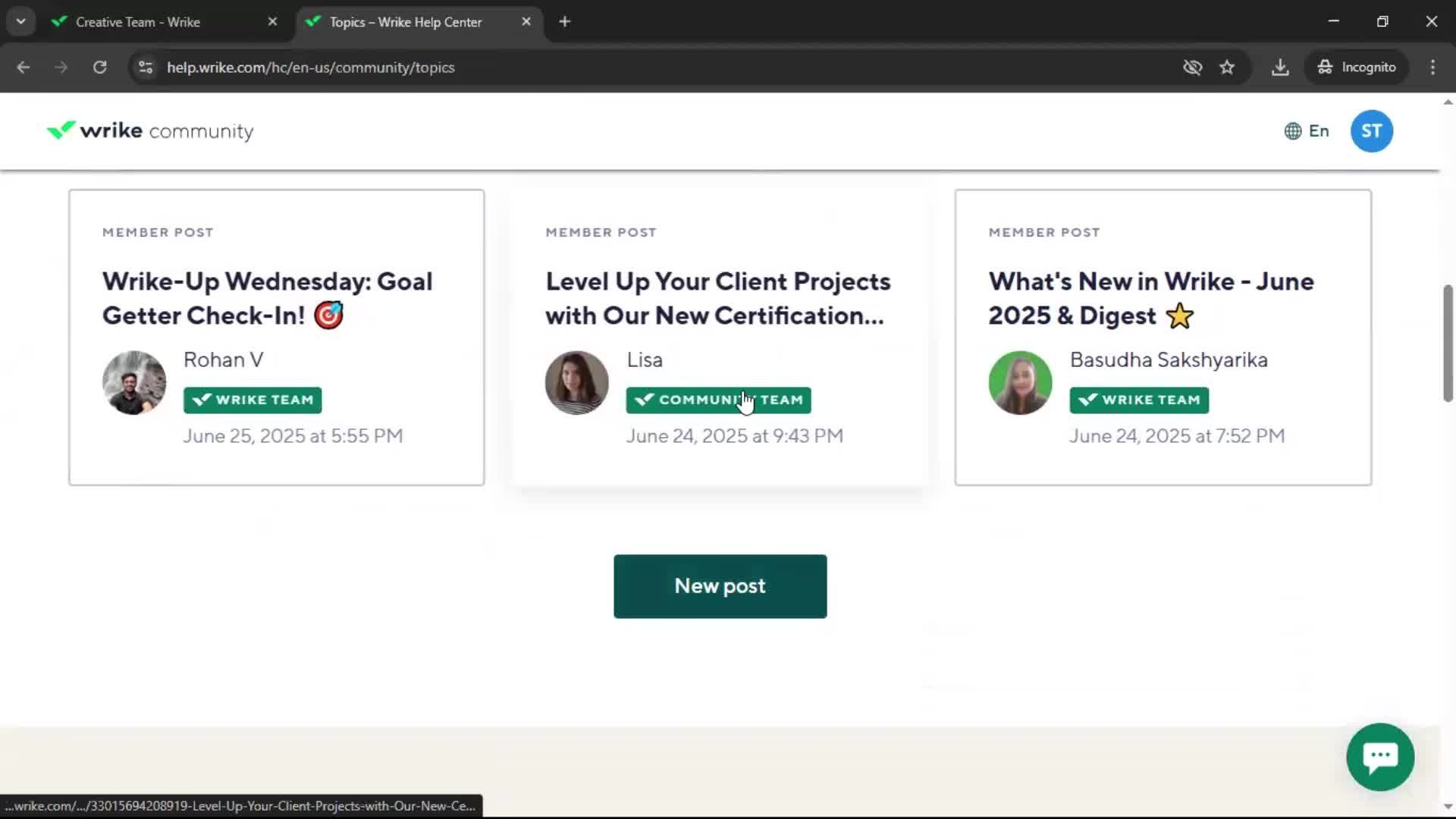
Task: Click the page vertical scrollbar thumb
Action: pyautogui.click(x=1448, y=343)
